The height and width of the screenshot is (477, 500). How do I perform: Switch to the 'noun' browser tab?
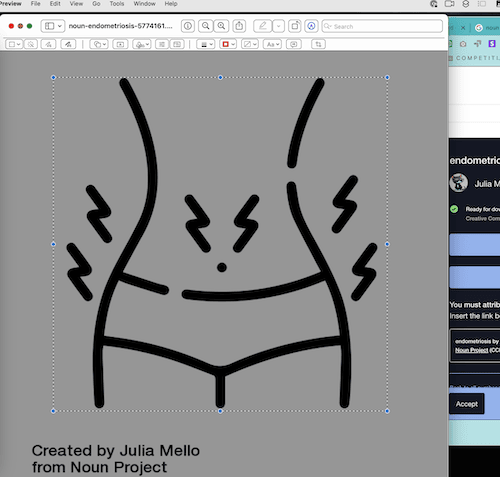coord(487,28)
